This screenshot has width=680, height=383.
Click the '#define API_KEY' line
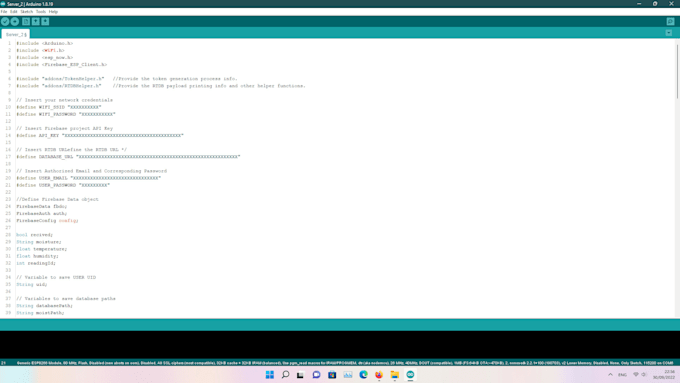coord(100,135)
